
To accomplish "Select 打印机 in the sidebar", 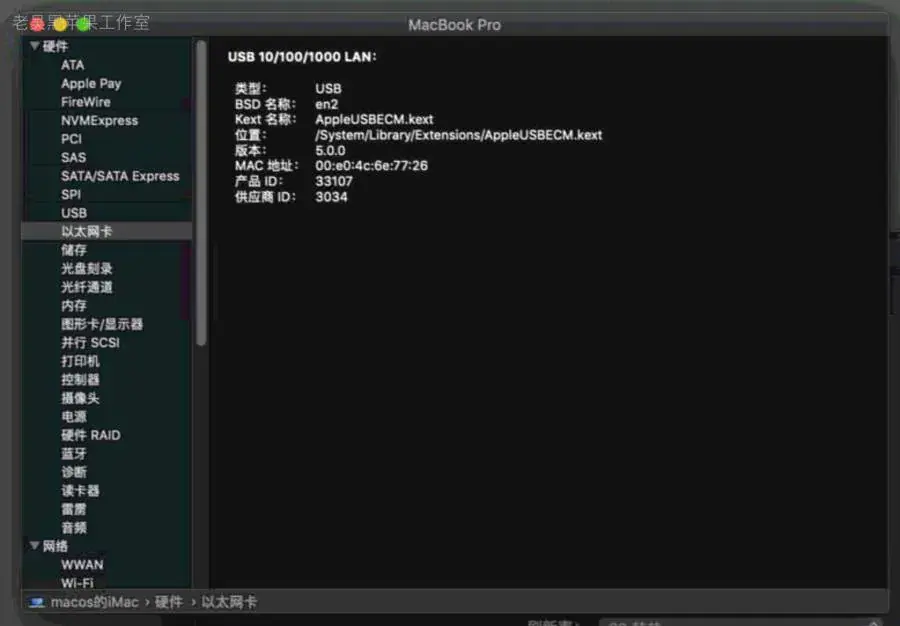I will pyautogui.click(x=80, y=361).
